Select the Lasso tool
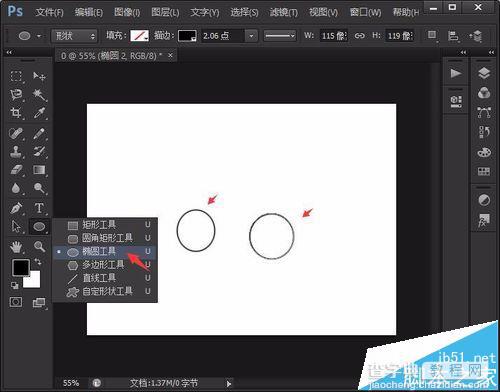This screenshot has height=392, width=500. [16, 95]
